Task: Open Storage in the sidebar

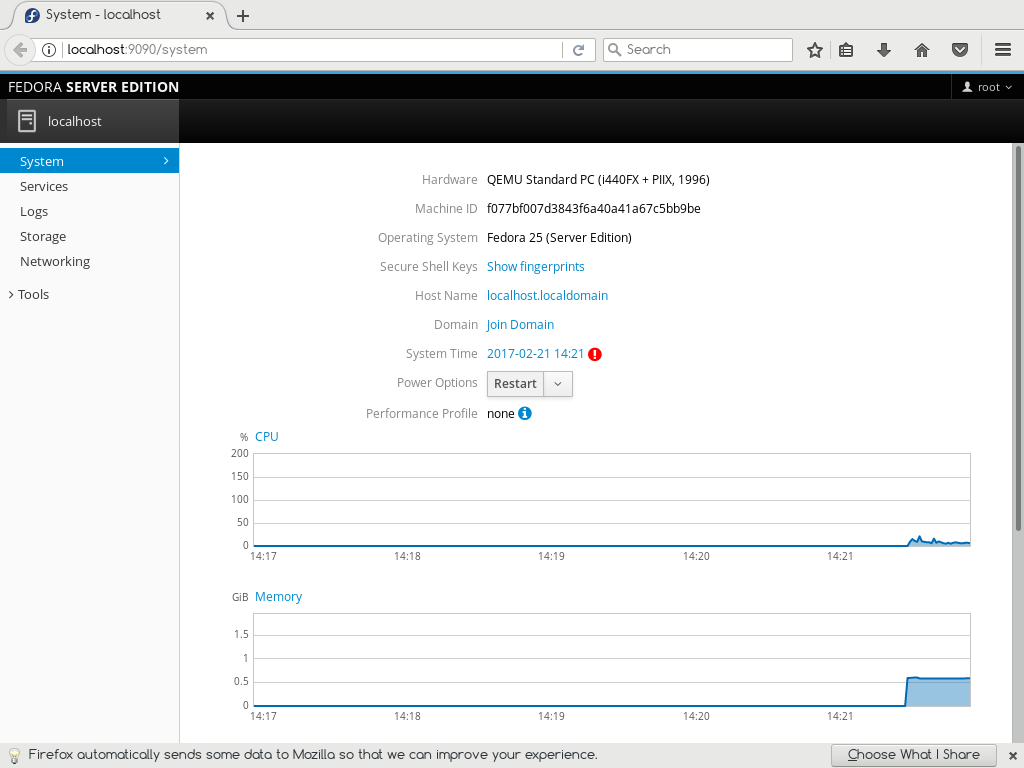Action: [x=89, y=236]
